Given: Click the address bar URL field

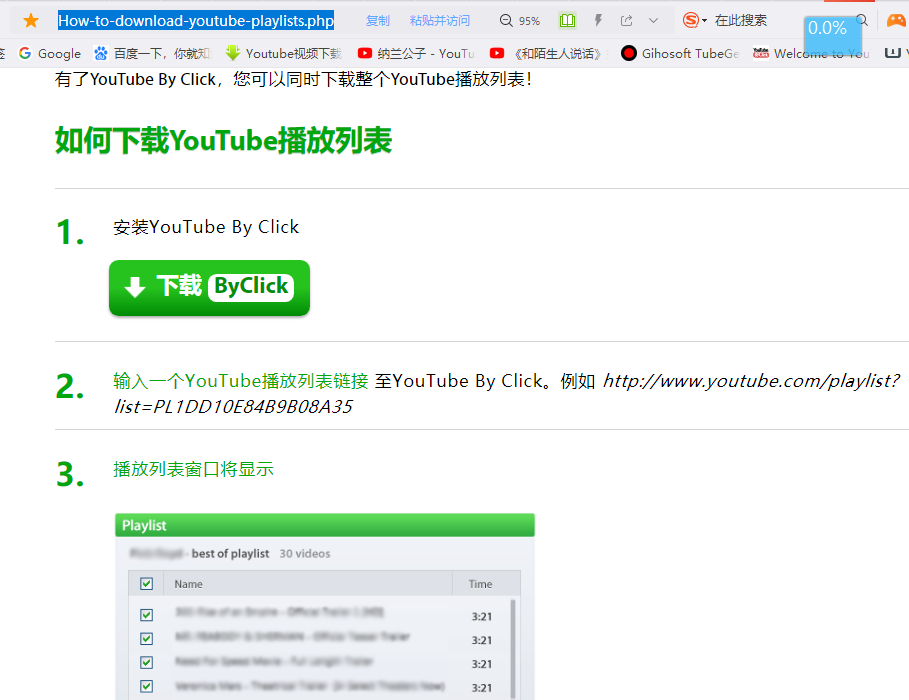Looking at the screenshot, I should [x=196, y=21].
